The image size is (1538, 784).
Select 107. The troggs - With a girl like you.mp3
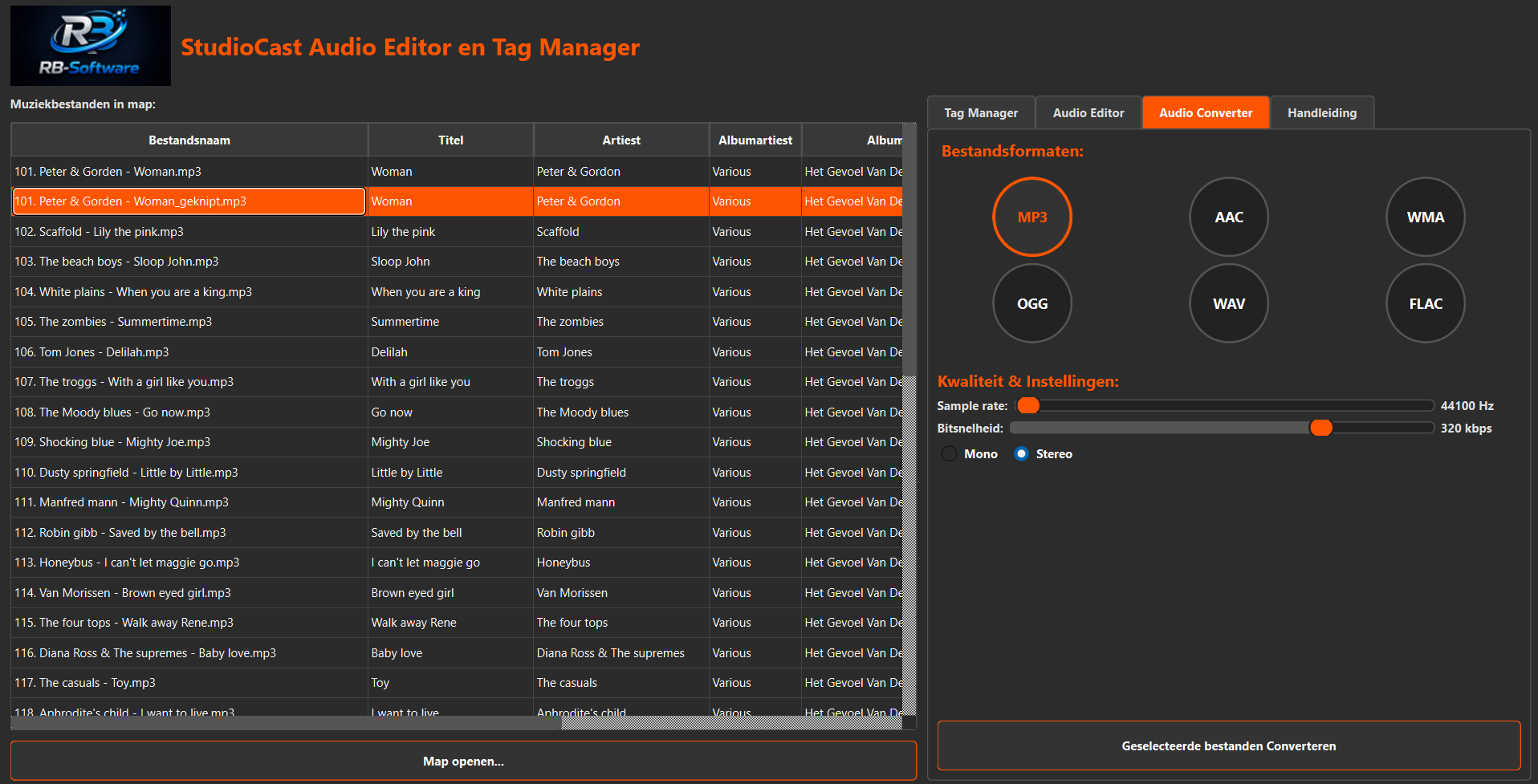pyautogui.click(x=189, y=382)
